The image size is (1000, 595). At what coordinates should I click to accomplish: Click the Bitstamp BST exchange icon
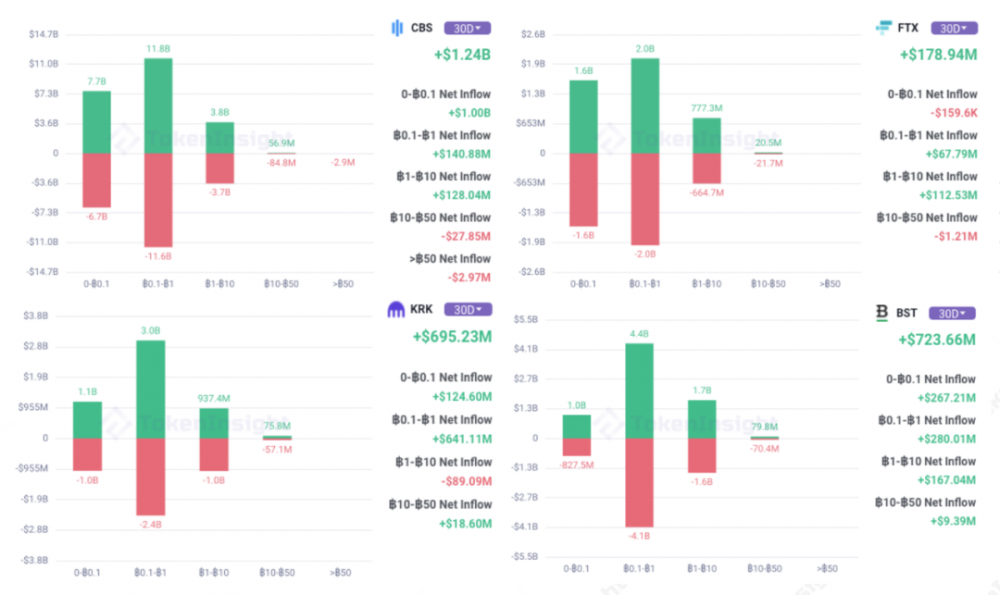coord(882,313)
